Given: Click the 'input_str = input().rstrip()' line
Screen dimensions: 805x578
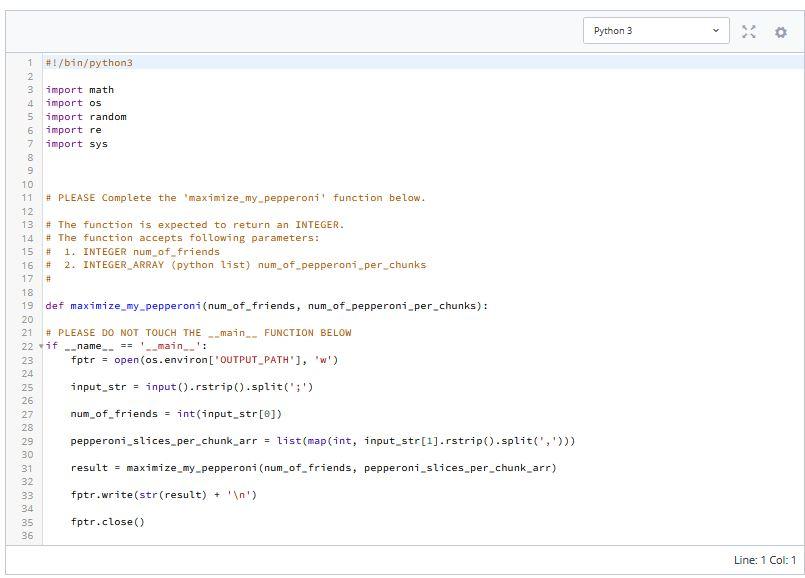Looking at the screenshot, I should [192, 387].
